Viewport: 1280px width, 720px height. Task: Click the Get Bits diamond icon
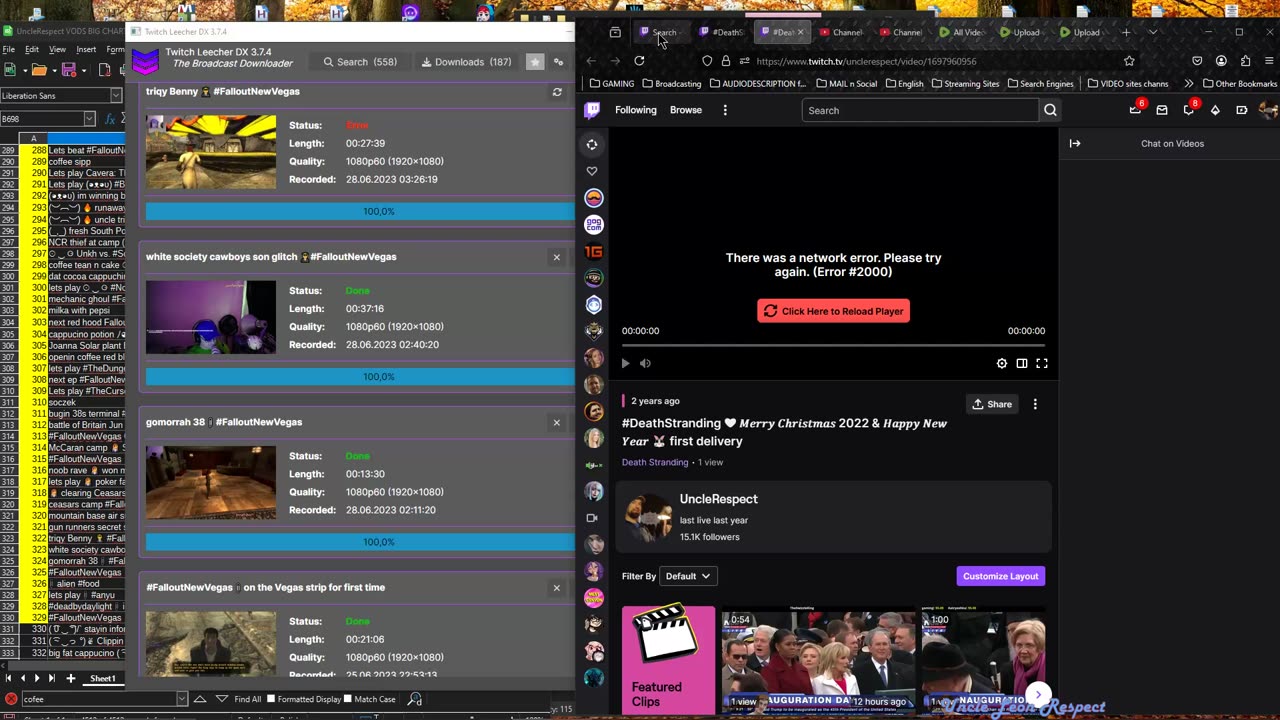coord(1215,110)
